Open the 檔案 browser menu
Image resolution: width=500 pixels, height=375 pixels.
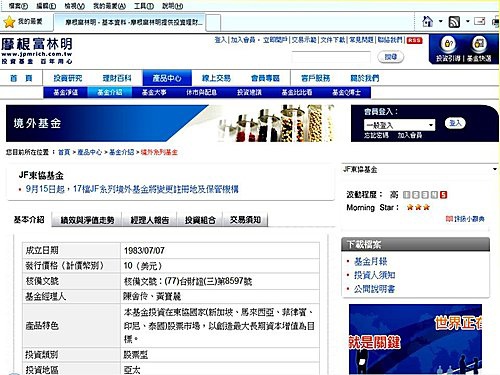18,6
